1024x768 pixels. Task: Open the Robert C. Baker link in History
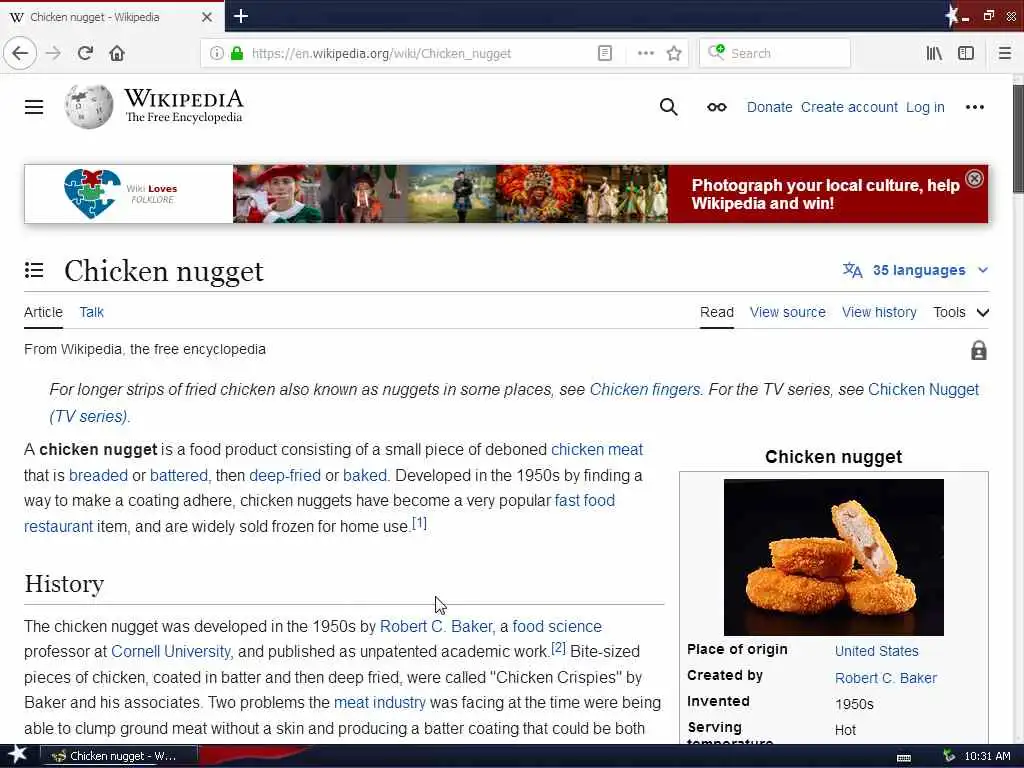436,626
